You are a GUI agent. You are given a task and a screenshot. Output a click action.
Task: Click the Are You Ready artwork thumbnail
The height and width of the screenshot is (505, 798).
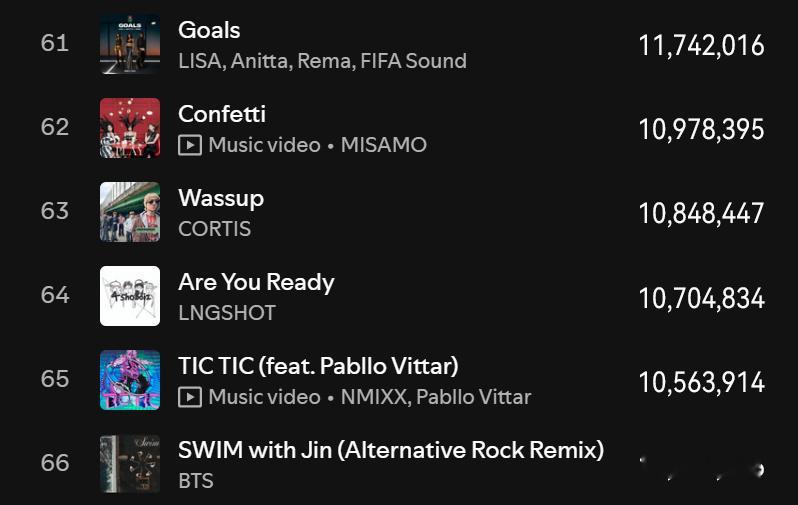point(130,296)
